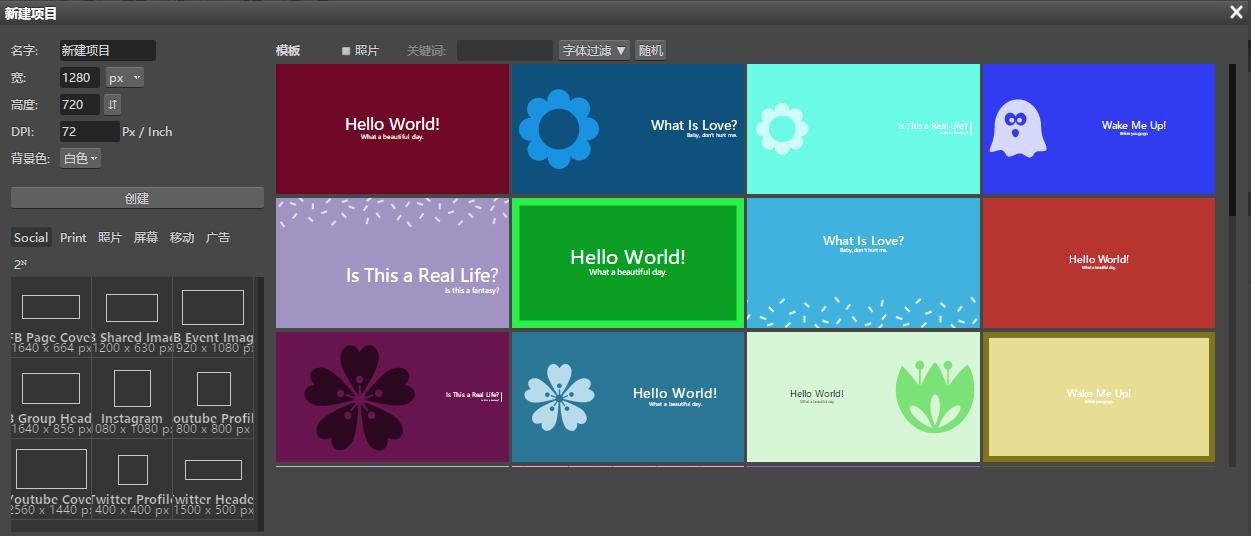Screen dimensions: 1251x536
Task: Enable the 照片 checkbox
Action: tap(346, 51)
